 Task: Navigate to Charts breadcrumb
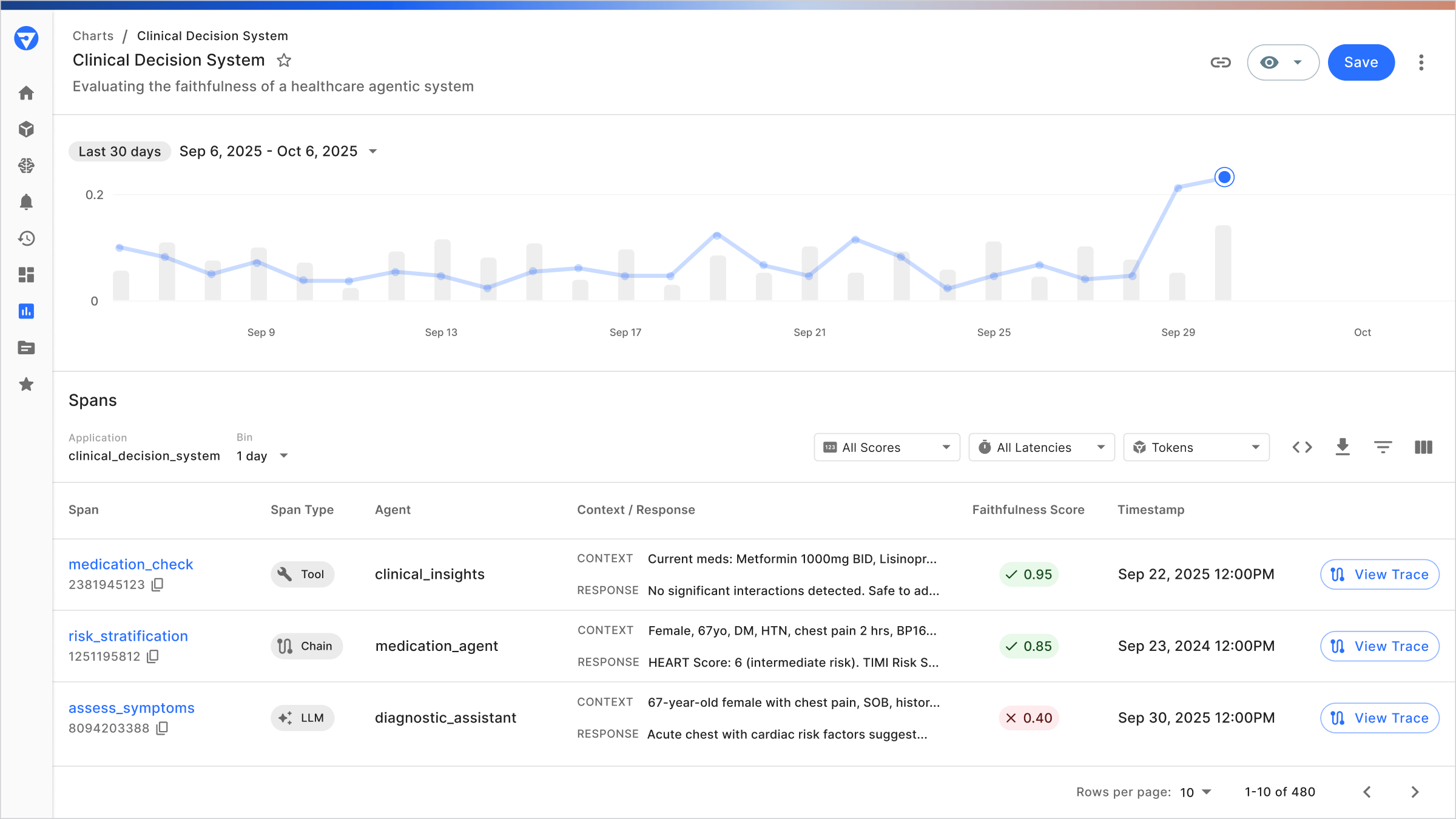point(93,36)
